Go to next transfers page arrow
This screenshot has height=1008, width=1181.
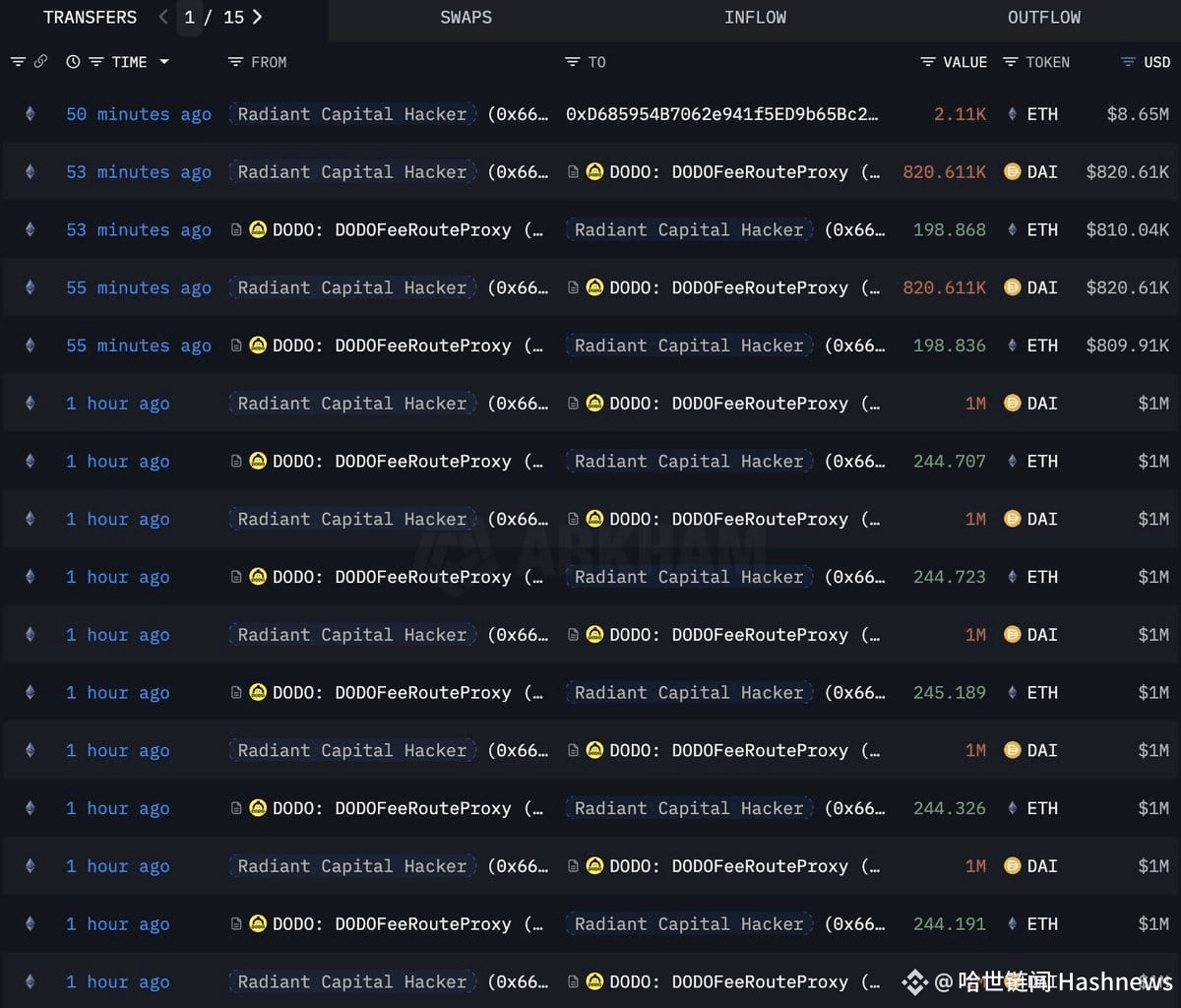tap(257, 17)
